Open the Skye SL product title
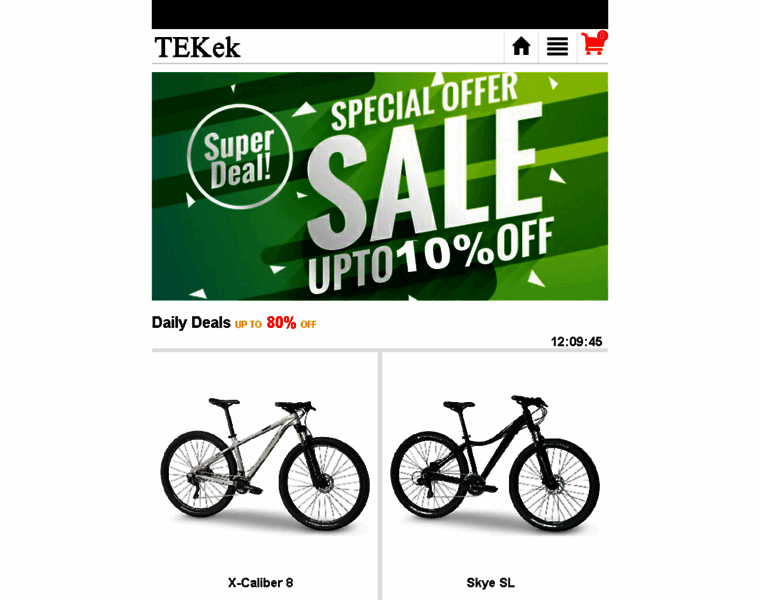This screenshot has height=600, width=760. pos(491,583)
